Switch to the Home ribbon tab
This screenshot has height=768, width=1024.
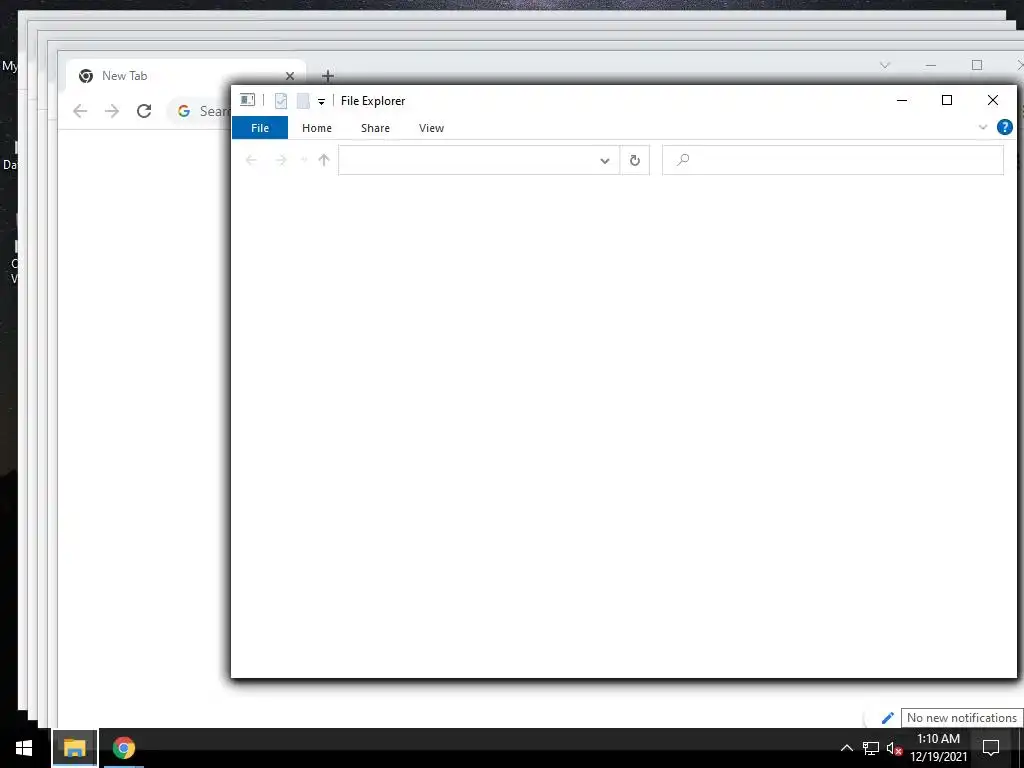317,128
